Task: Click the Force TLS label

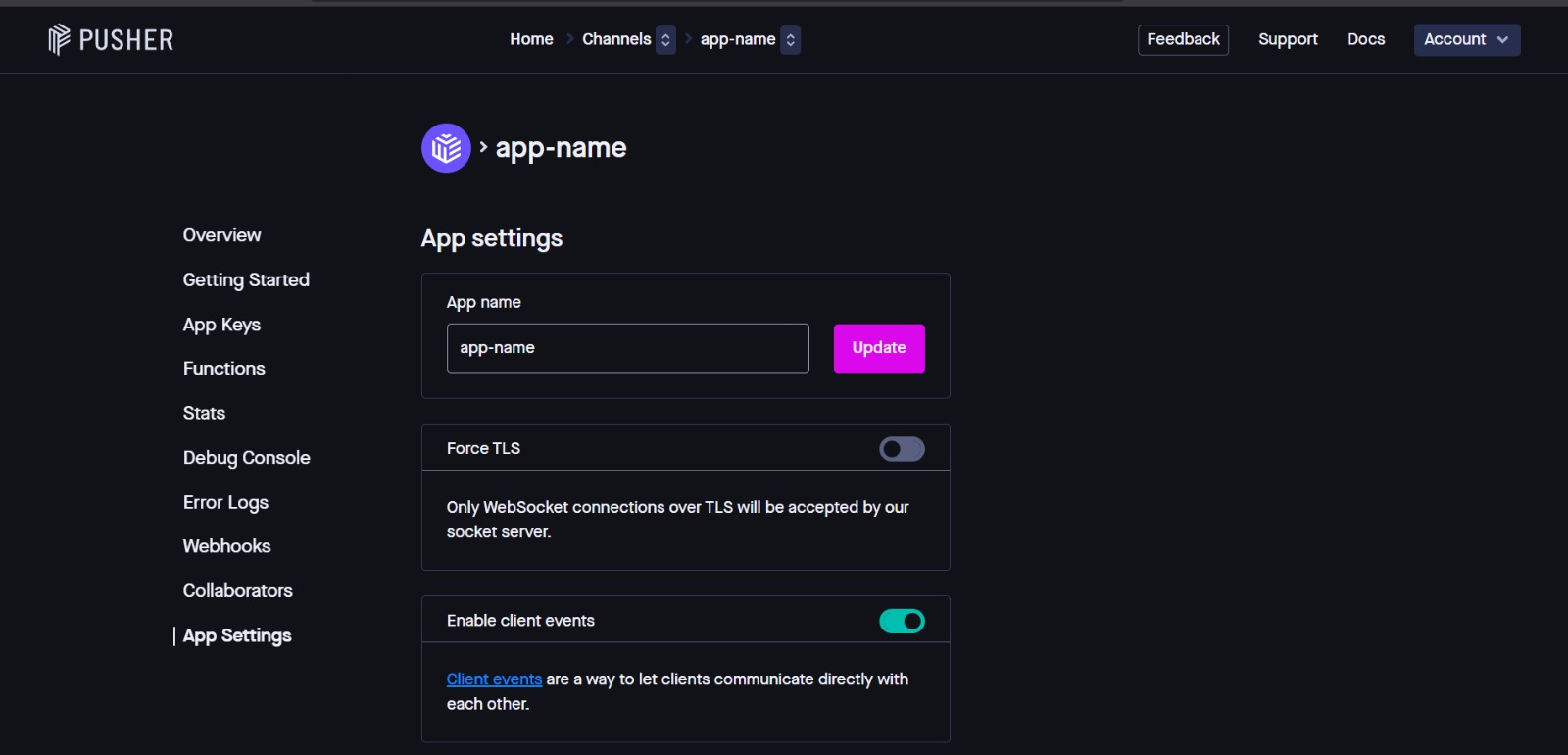Action: coord(483,448)
